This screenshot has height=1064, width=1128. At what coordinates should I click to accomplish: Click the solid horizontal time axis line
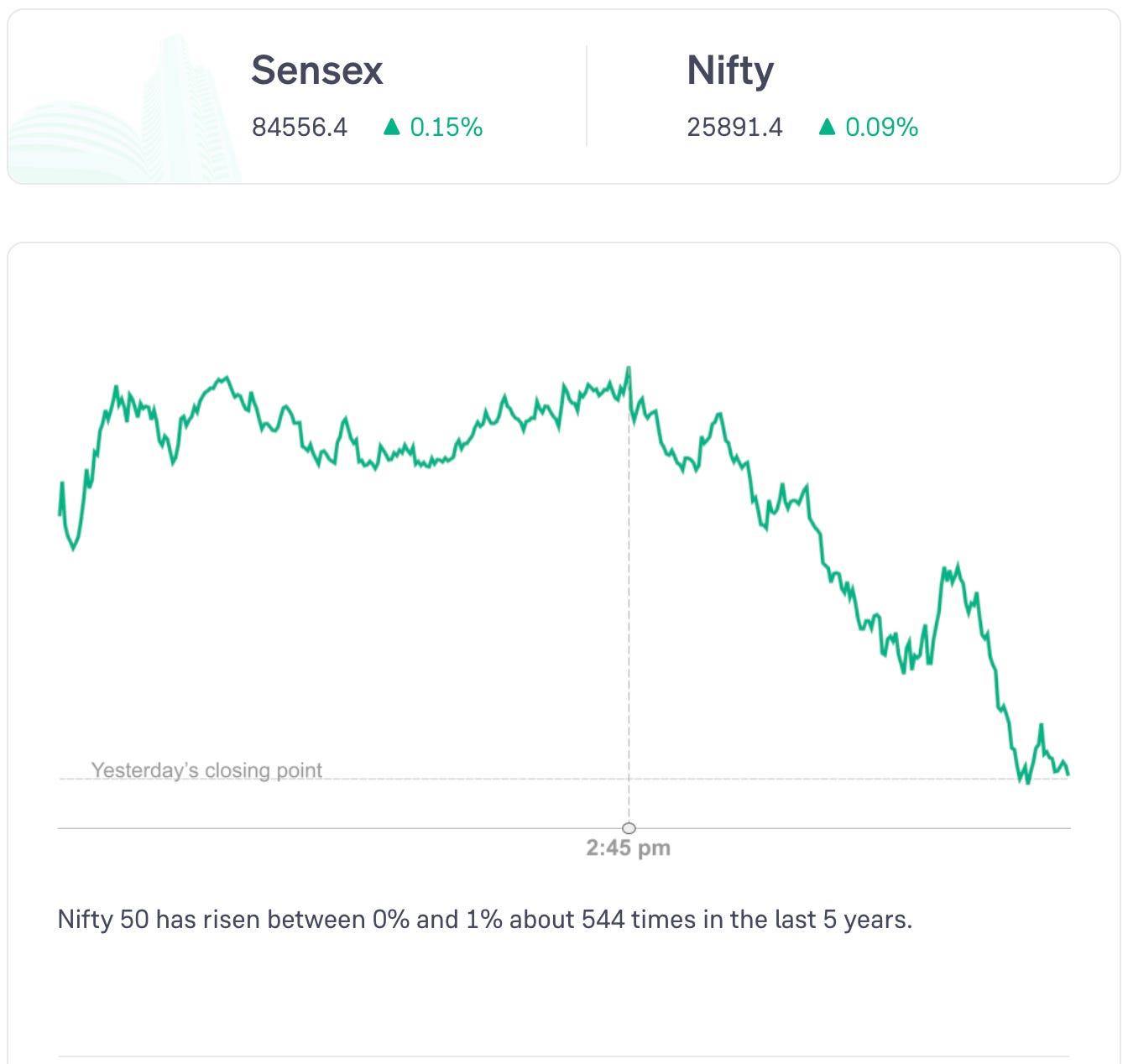(x=336, y=828)
